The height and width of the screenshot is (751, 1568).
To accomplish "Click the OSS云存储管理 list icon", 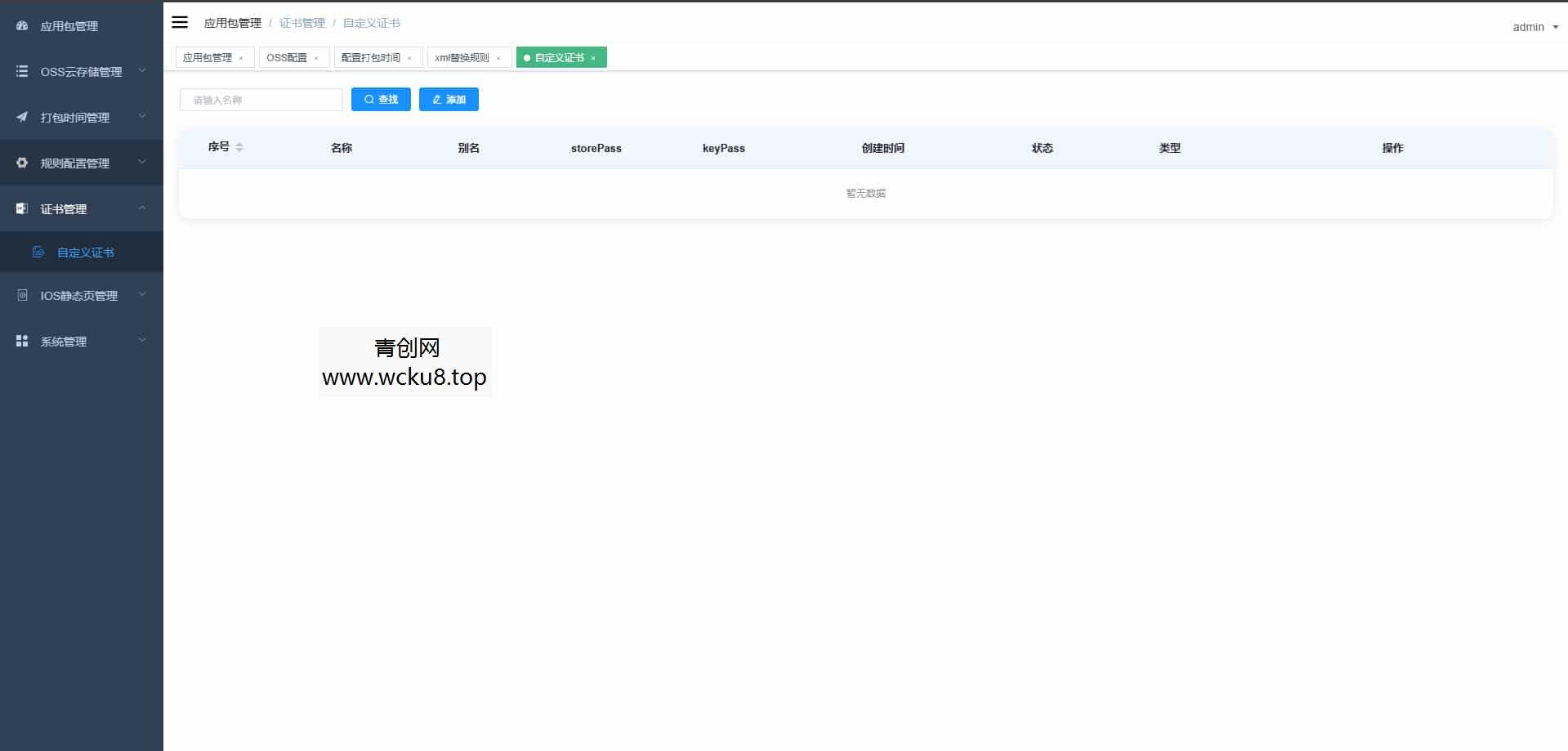I will point(22,72).
